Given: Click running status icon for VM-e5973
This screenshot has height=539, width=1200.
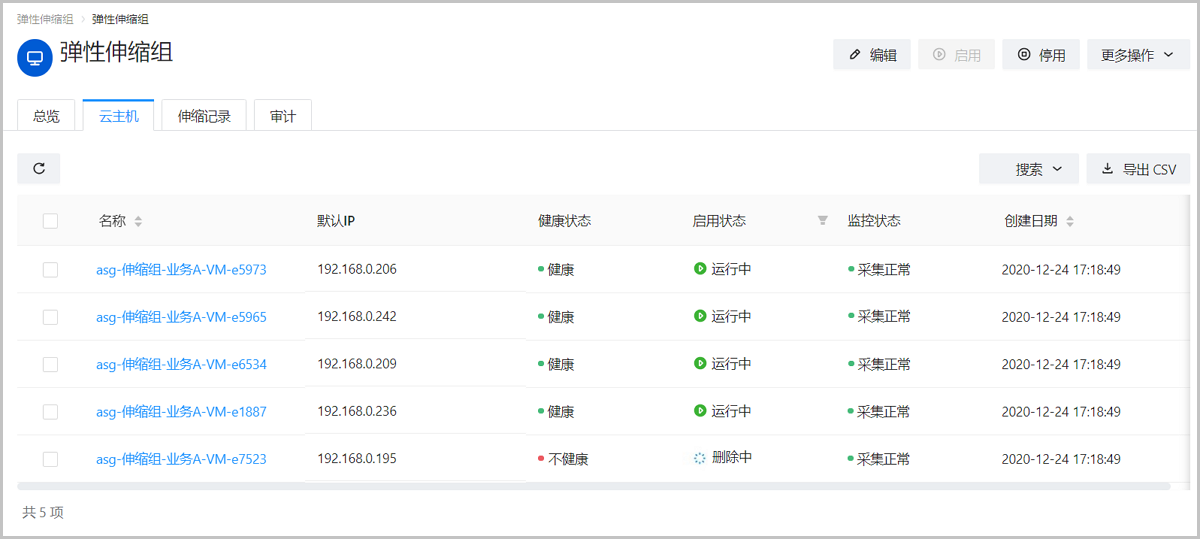Looking at the screenshot, I should click(700, 269).
